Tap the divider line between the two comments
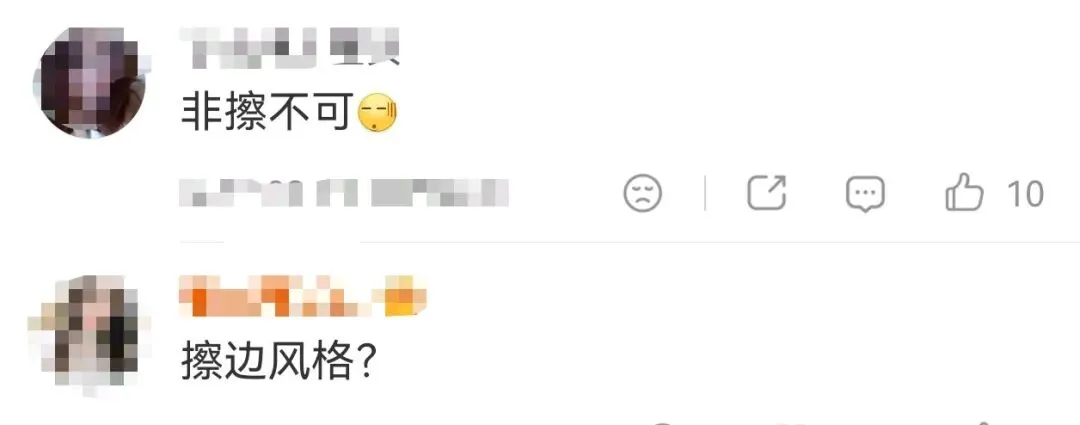 coord(630,242)
